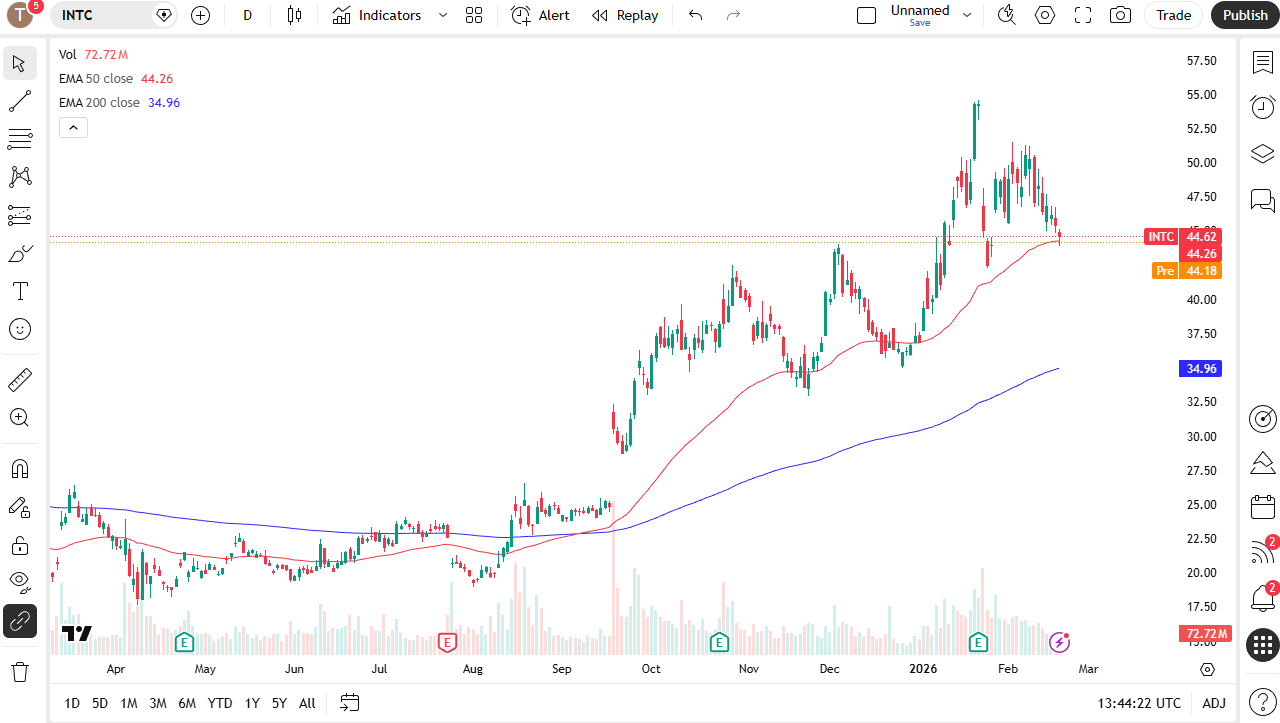The image size is (1280, 723).
Task: Open the emoji icons tool
Action: pyautogui.click(x=20, y=329)
